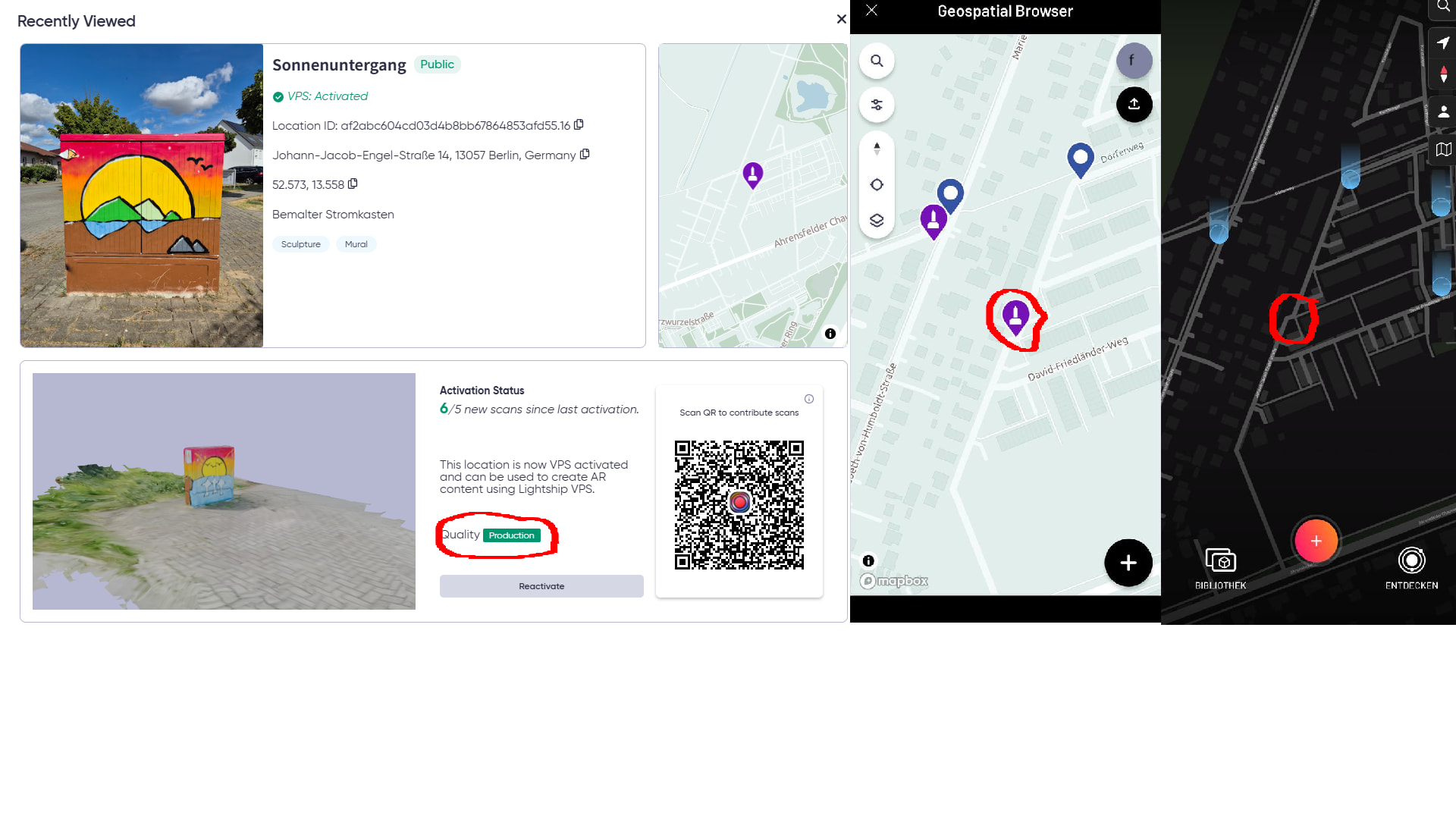This screenshot has width=1456, height=819.
Task: Click the Mural tag
Action: (x=356, y=244)
